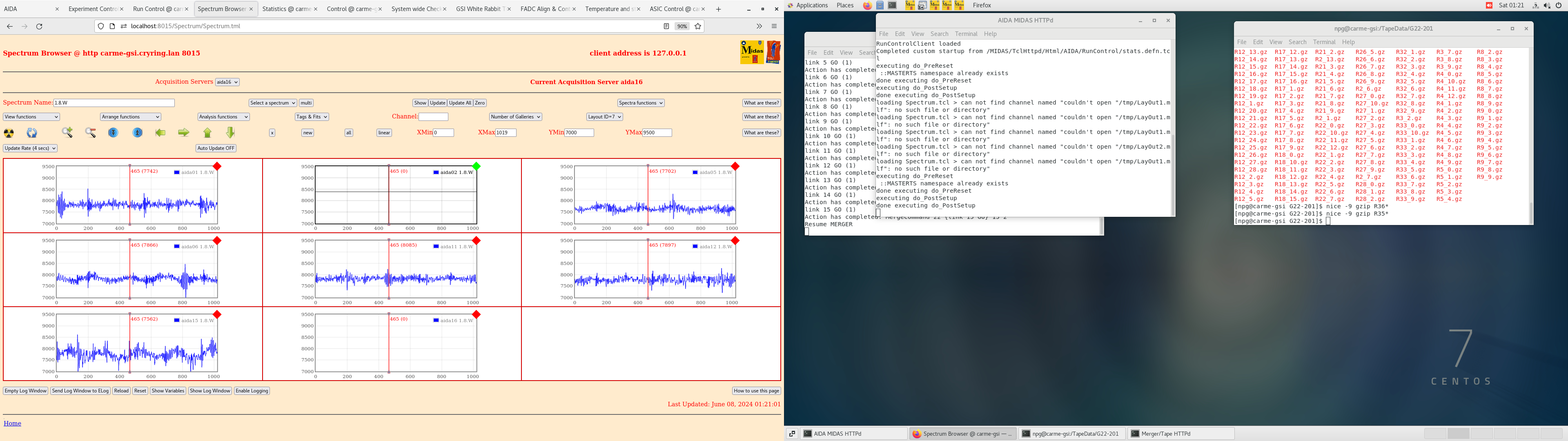
Task: Click the Update All button
Action: 459,103
